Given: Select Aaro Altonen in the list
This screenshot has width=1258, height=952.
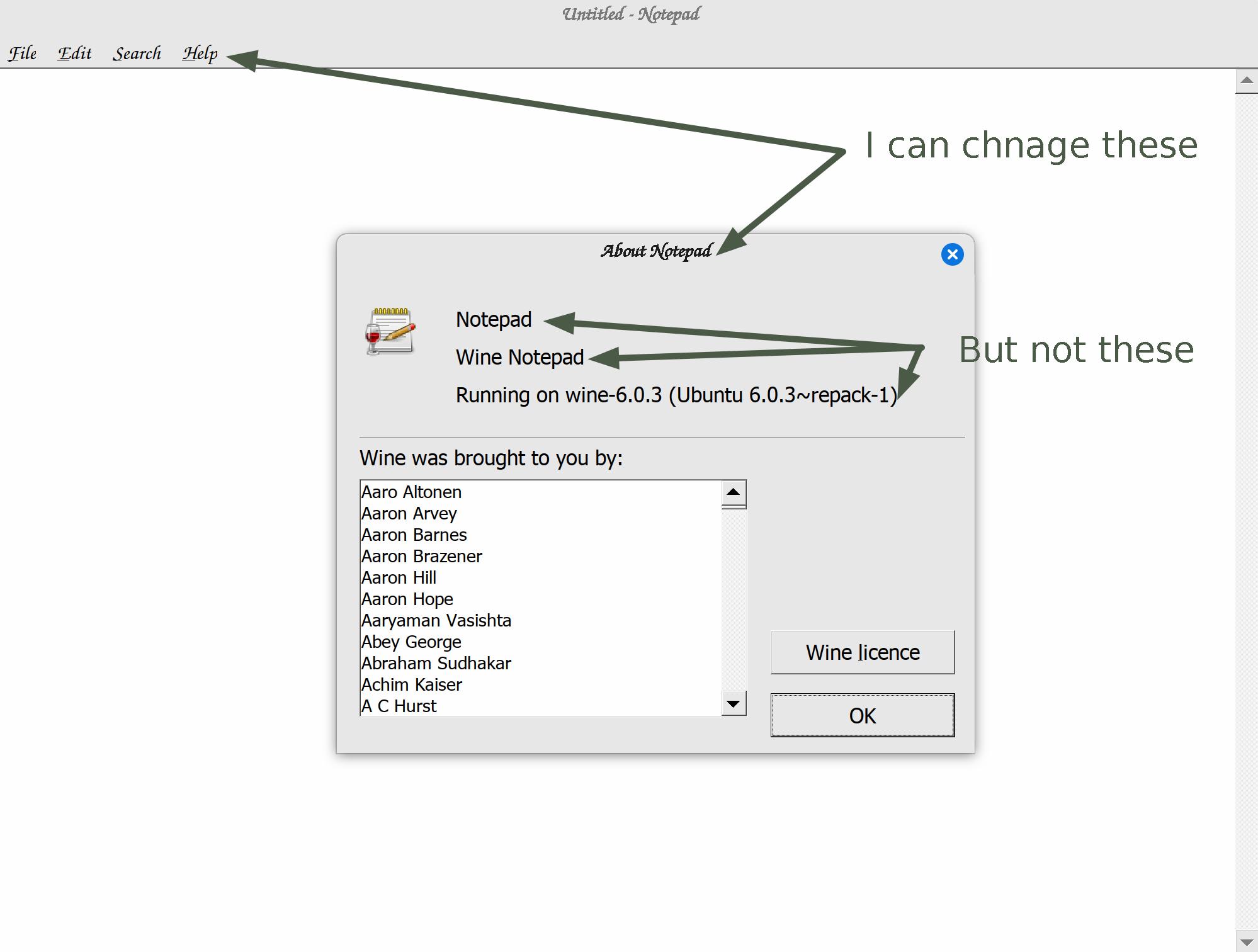Looking at the screenshot, I should coord(540,492).
